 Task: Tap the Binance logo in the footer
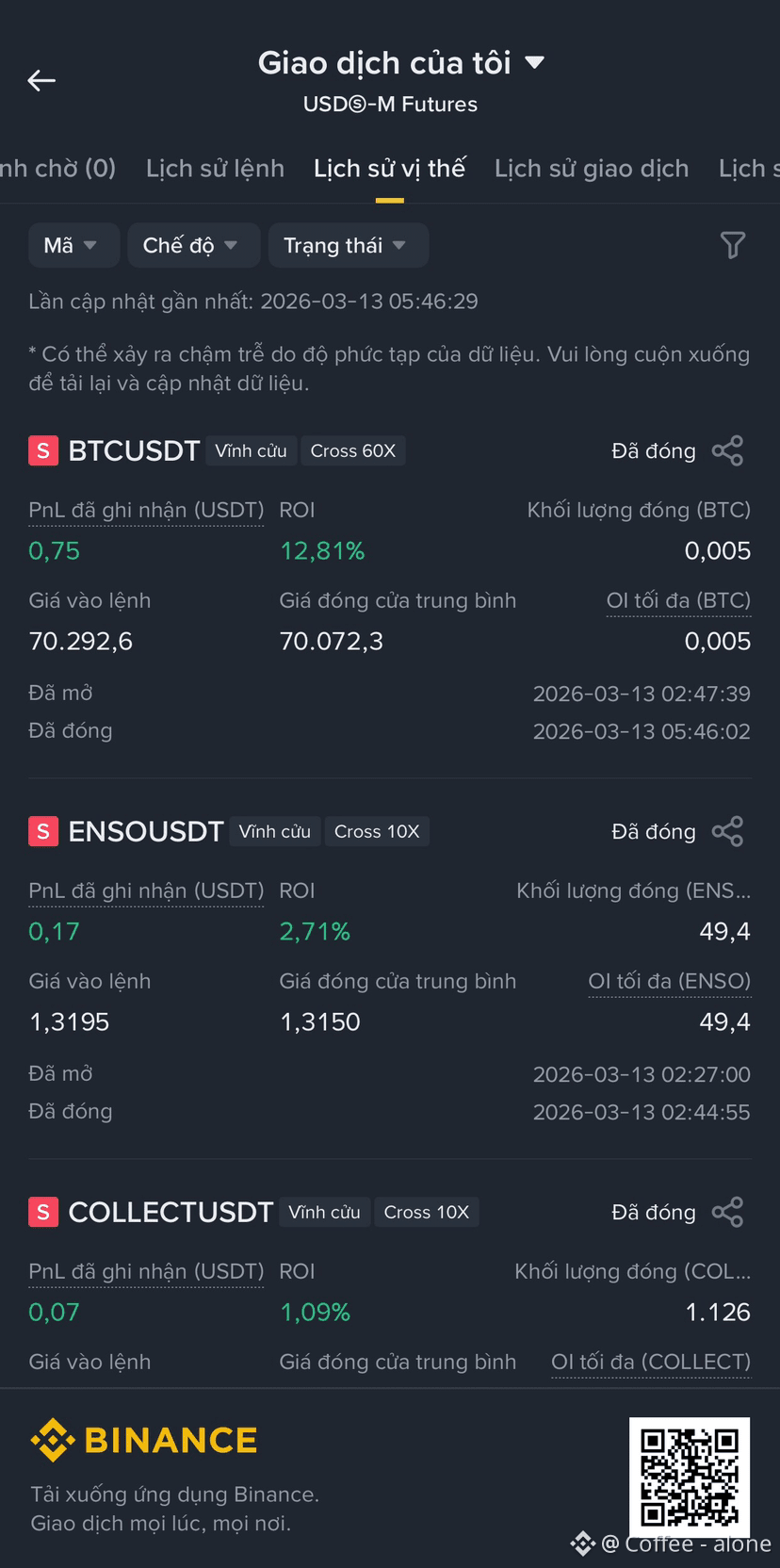click(x=144, y=1440)
